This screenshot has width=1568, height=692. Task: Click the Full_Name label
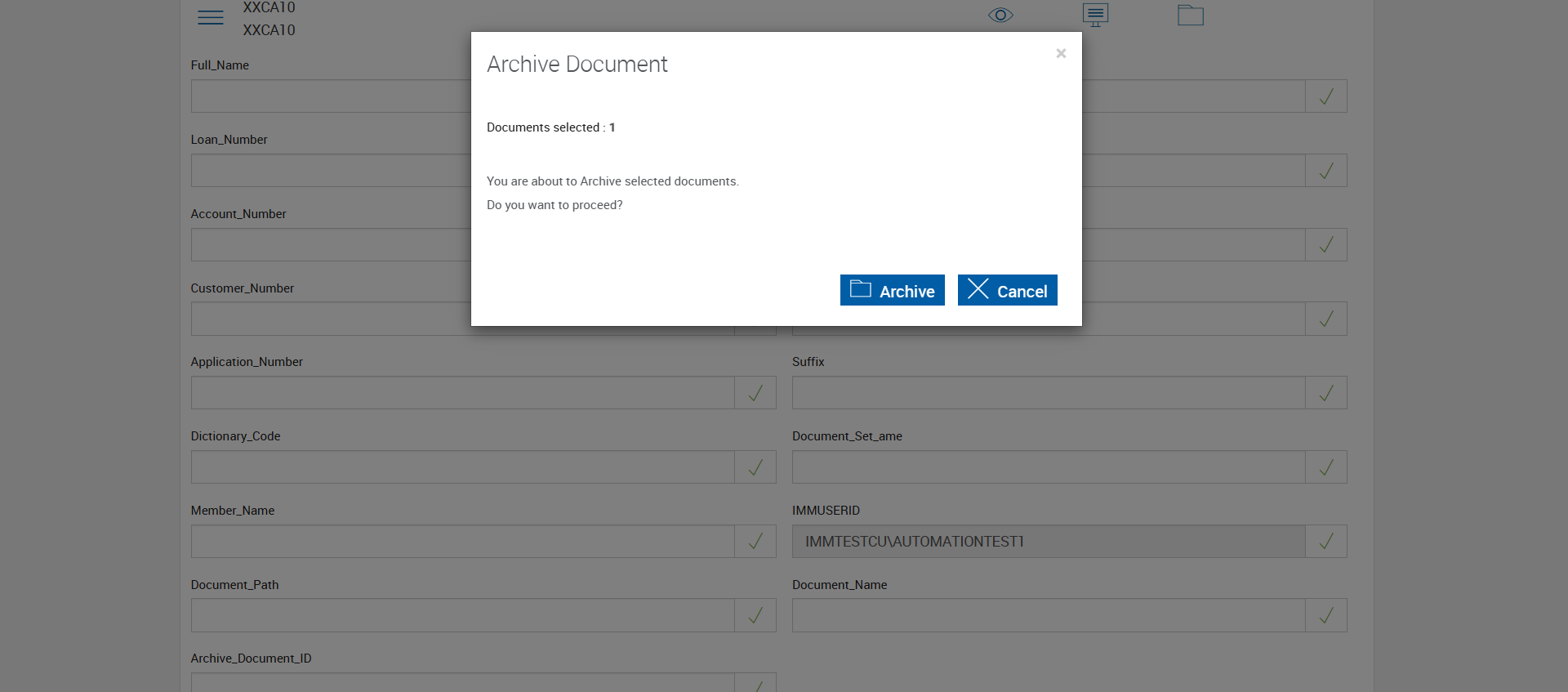tap(220, 65)
